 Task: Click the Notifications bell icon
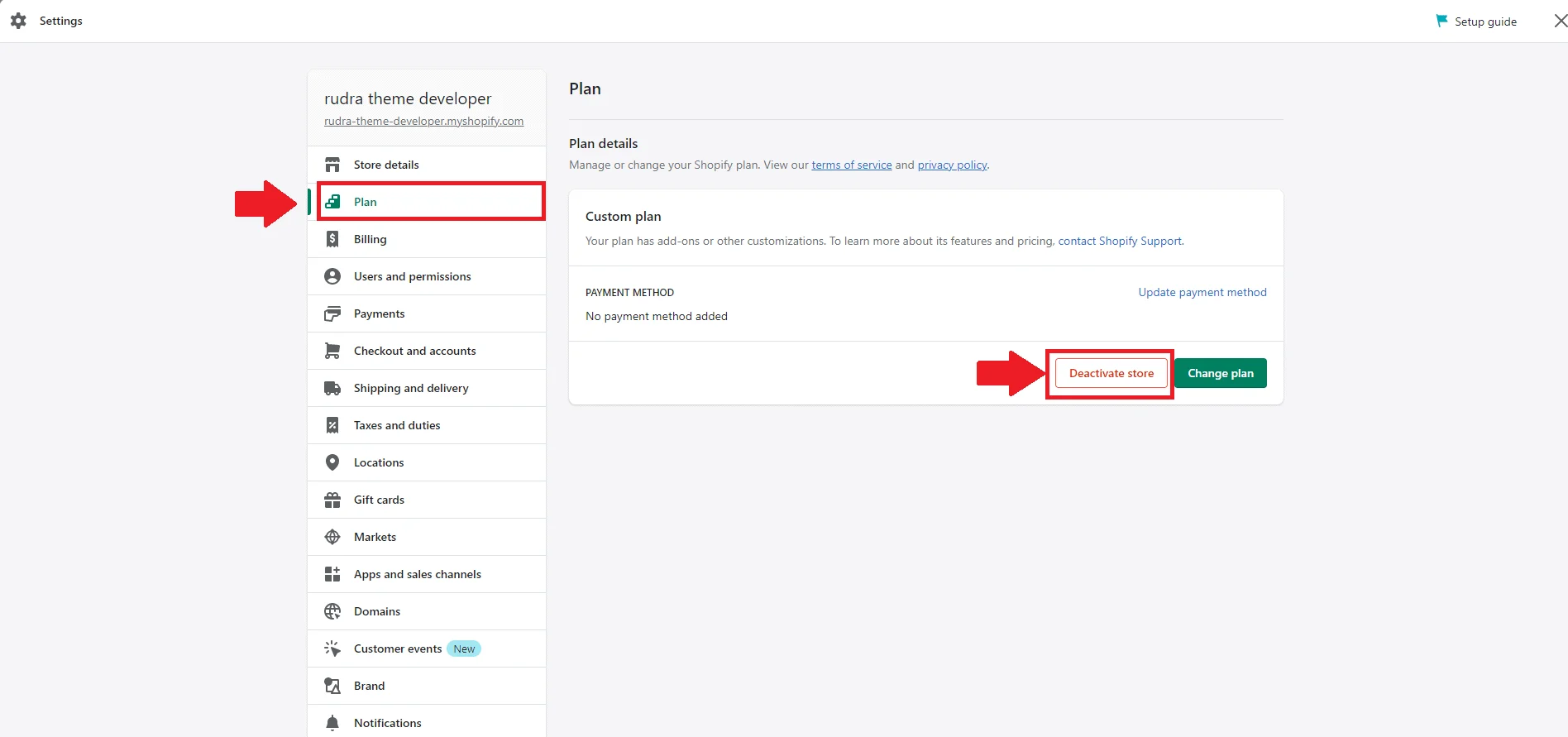tap(332, 723)
